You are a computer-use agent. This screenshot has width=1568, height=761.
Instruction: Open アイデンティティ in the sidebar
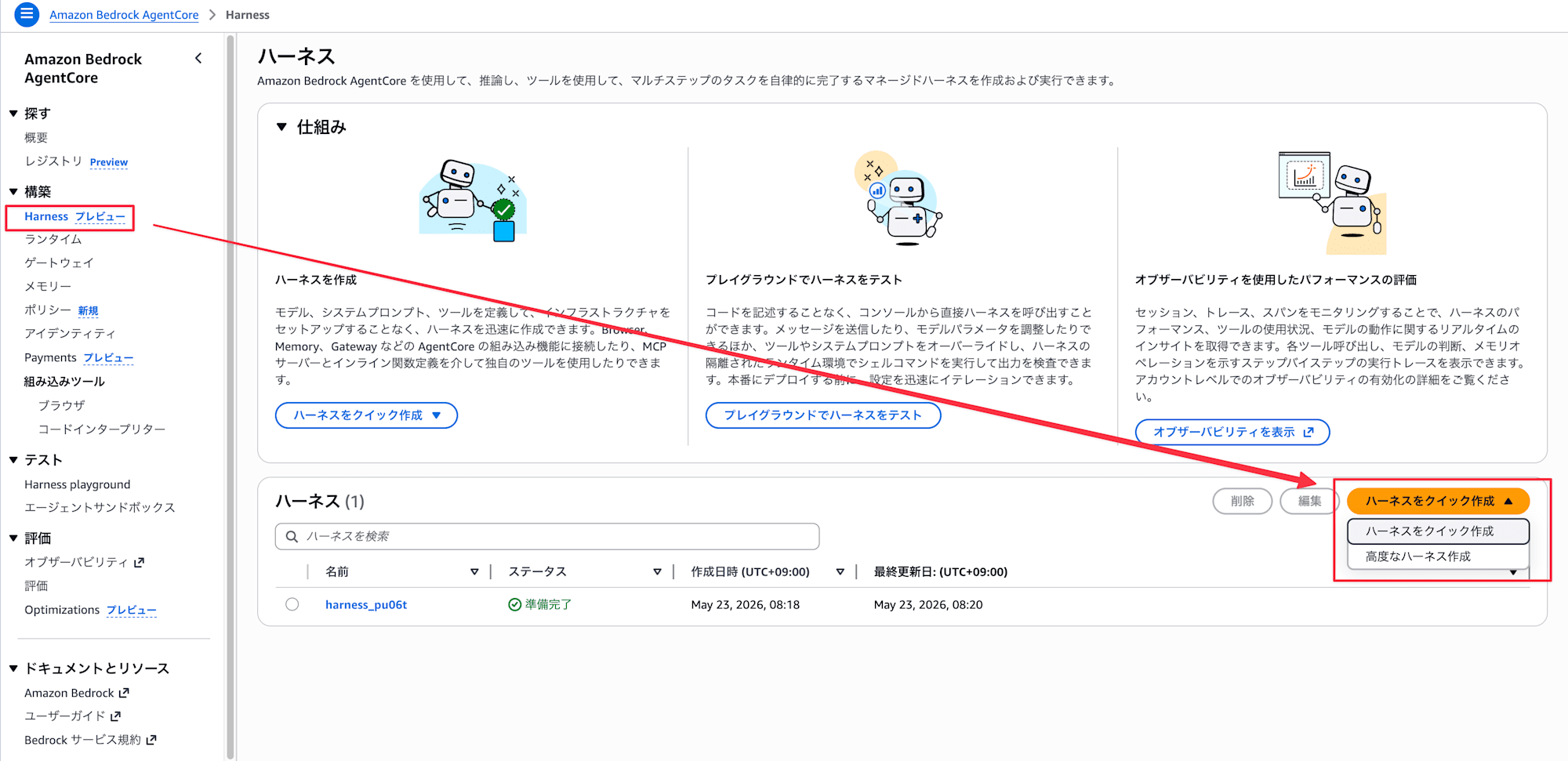[x=70, y=334]
